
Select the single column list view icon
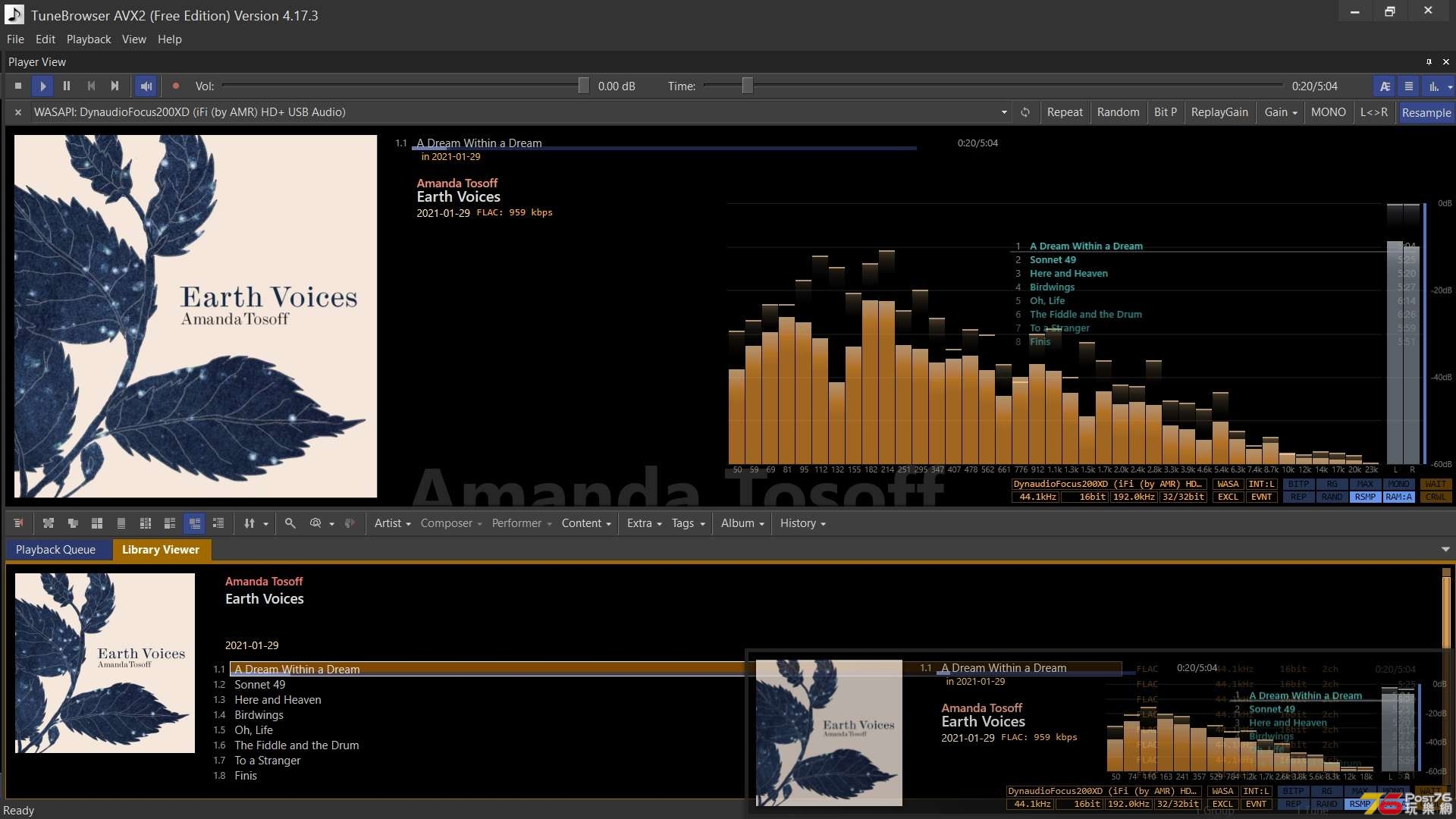click(x=121, y=523)
